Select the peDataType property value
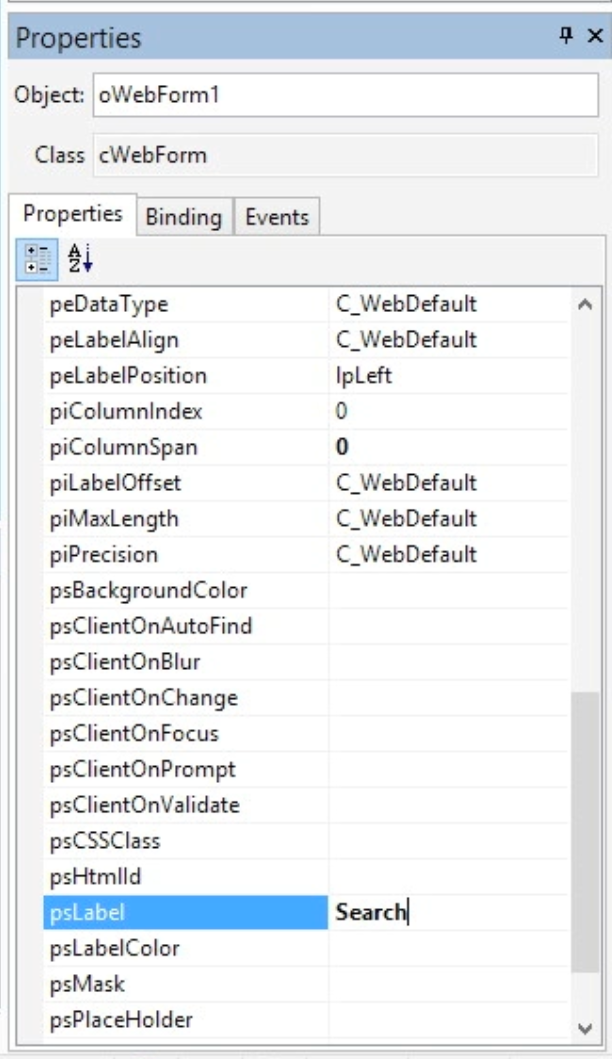The width and height of the screenshot is (612, 1059). click(448, 304)
